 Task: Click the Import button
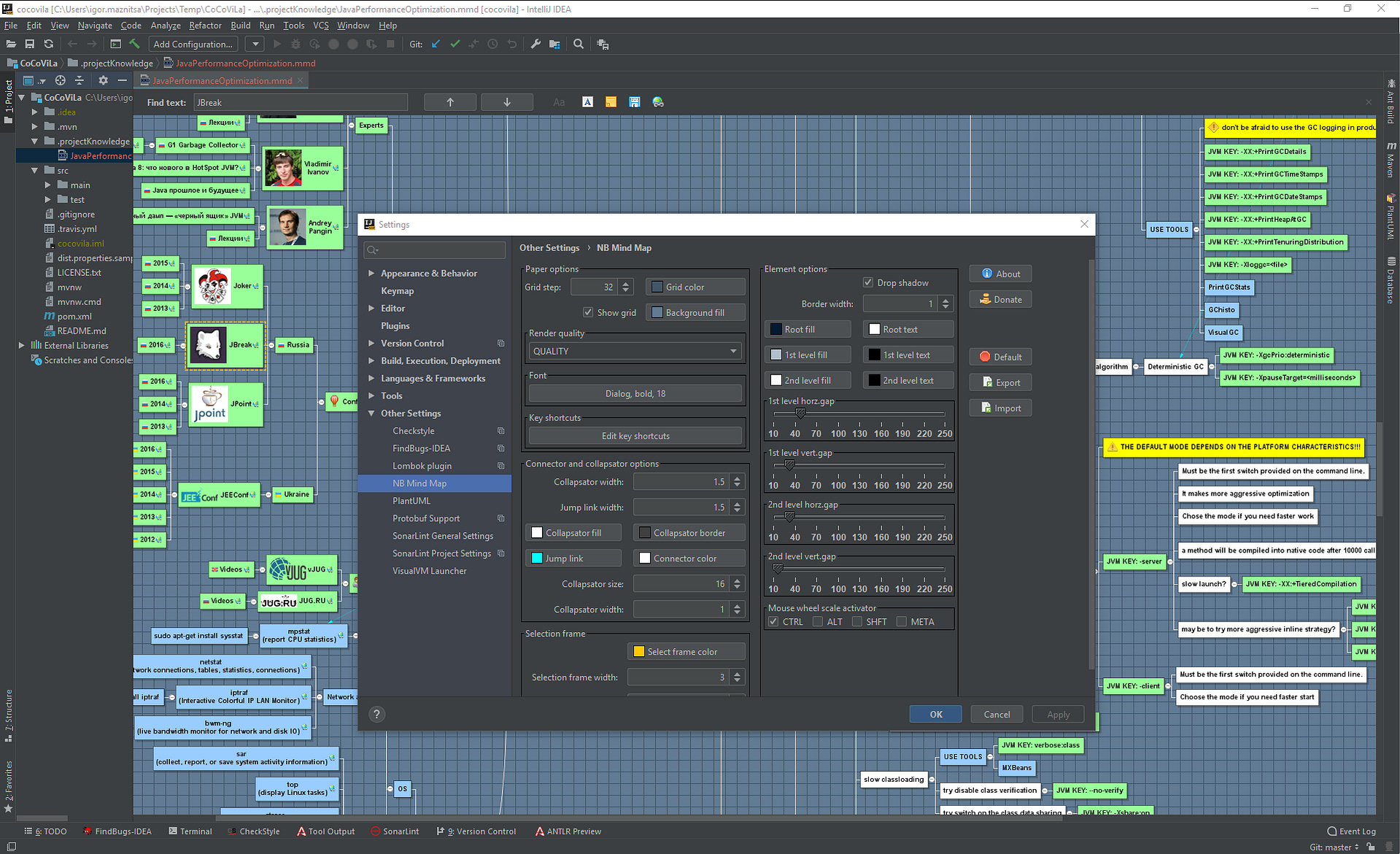[1000, 408]
